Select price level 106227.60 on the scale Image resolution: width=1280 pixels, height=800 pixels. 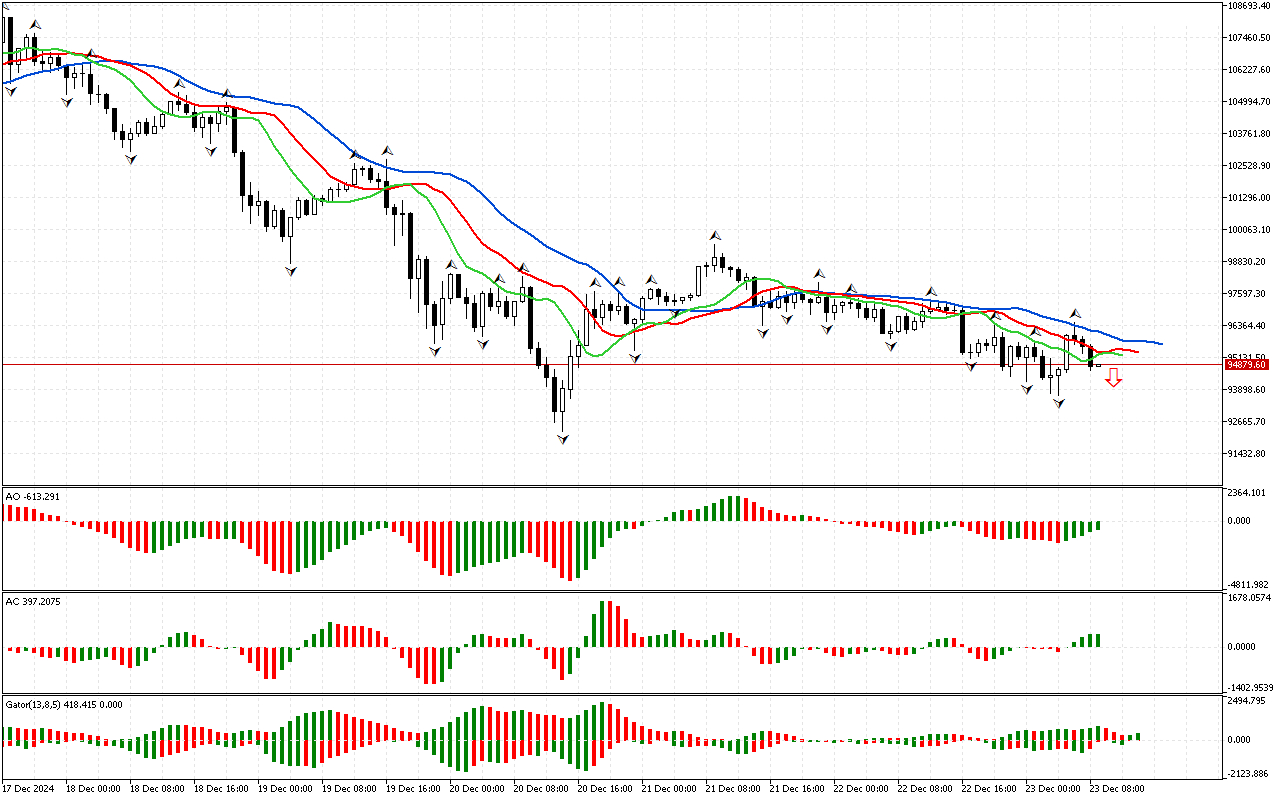[1250, 70]
